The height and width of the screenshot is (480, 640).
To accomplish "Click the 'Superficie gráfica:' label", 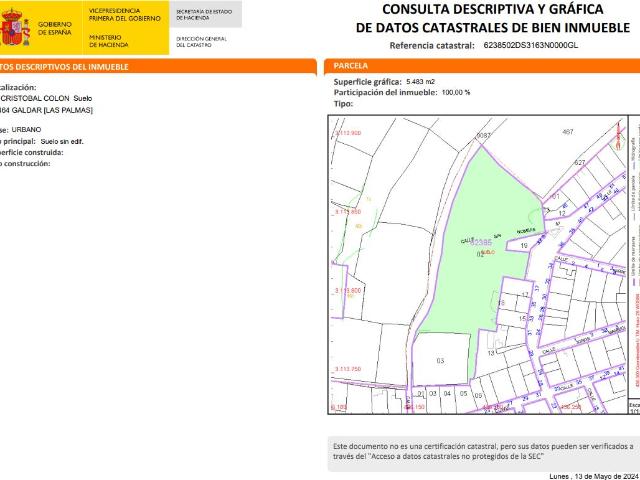I will (367, 82).
